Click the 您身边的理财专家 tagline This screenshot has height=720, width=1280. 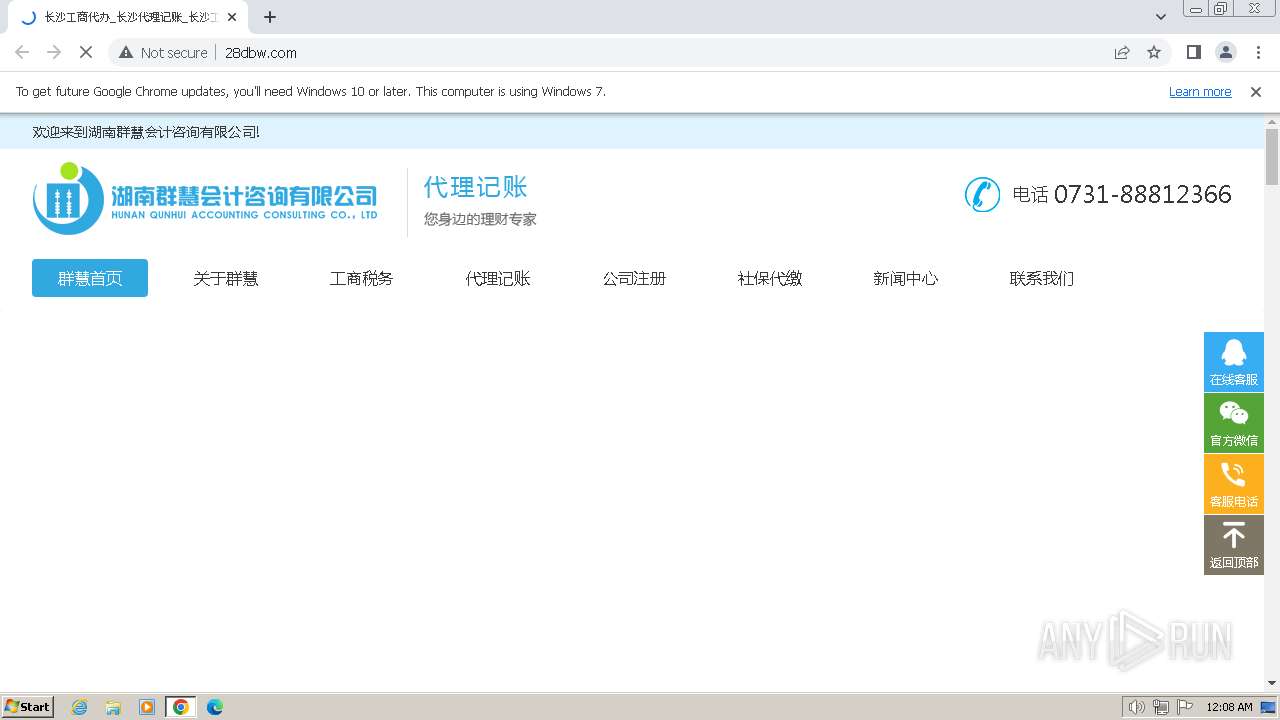pyautogui.click(x=480, y=219)
